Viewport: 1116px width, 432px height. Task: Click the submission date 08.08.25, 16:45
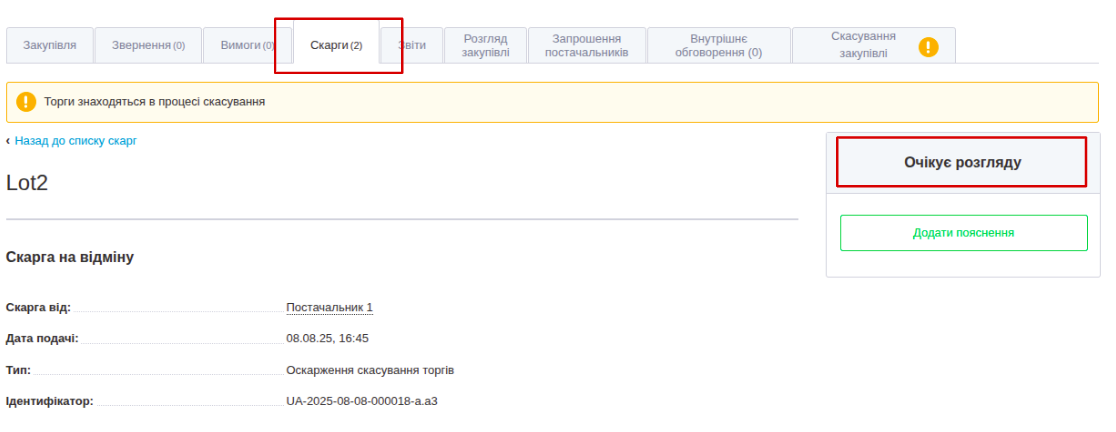tap(327, 338)
